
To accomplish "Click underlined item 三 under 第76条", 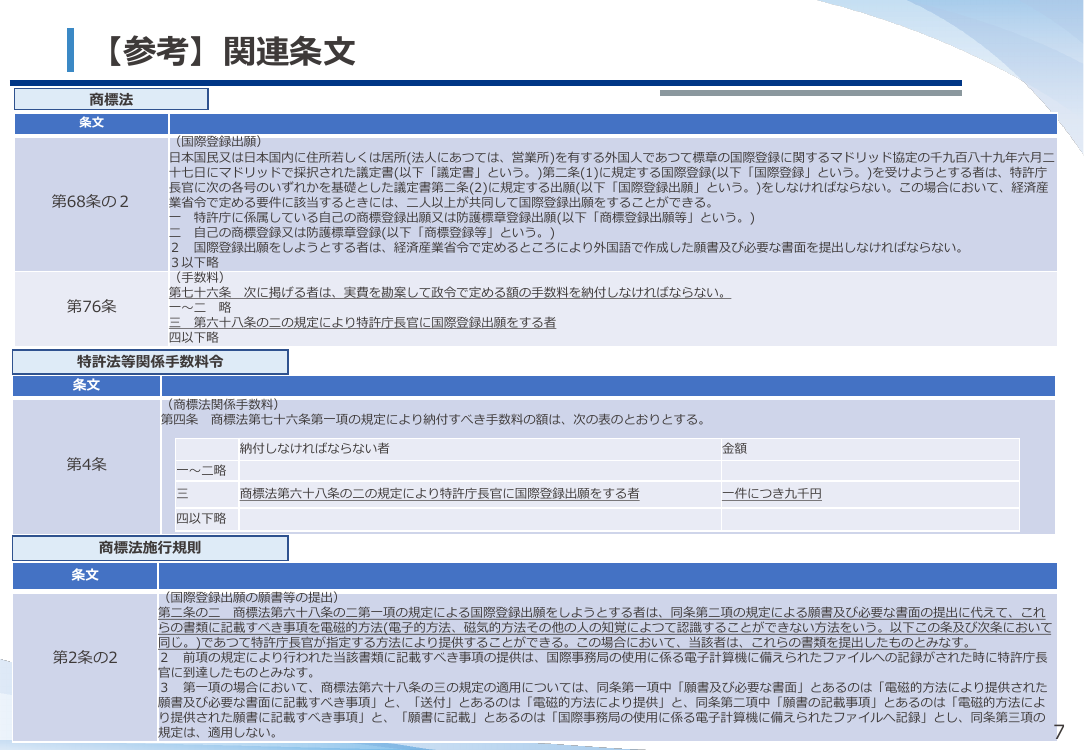I will click(x=362, y=322).
